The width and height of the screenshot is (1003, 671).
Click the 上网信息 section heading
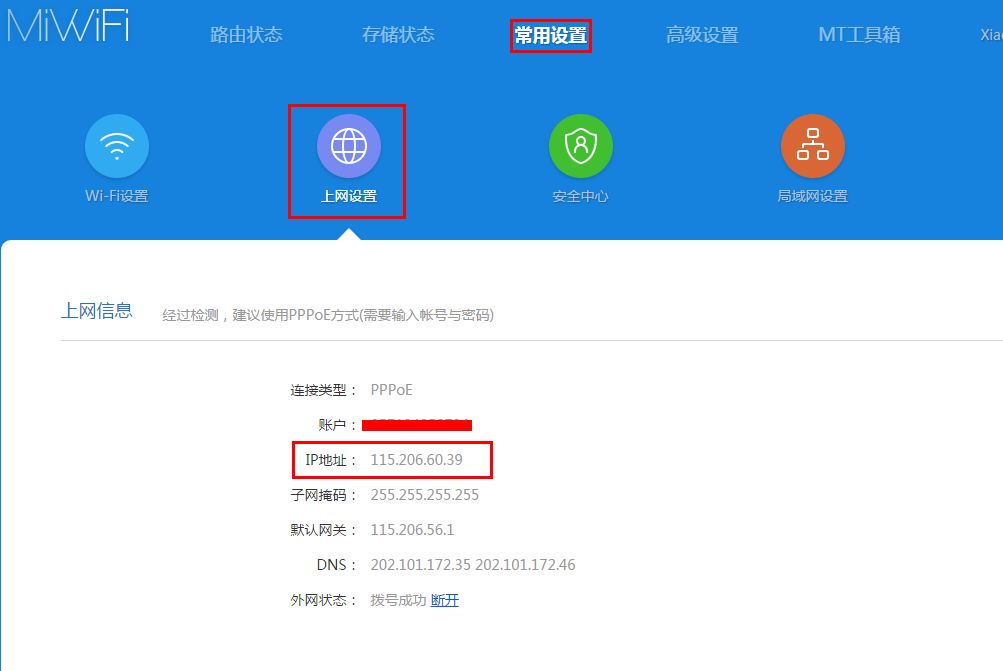click(97, 311)
